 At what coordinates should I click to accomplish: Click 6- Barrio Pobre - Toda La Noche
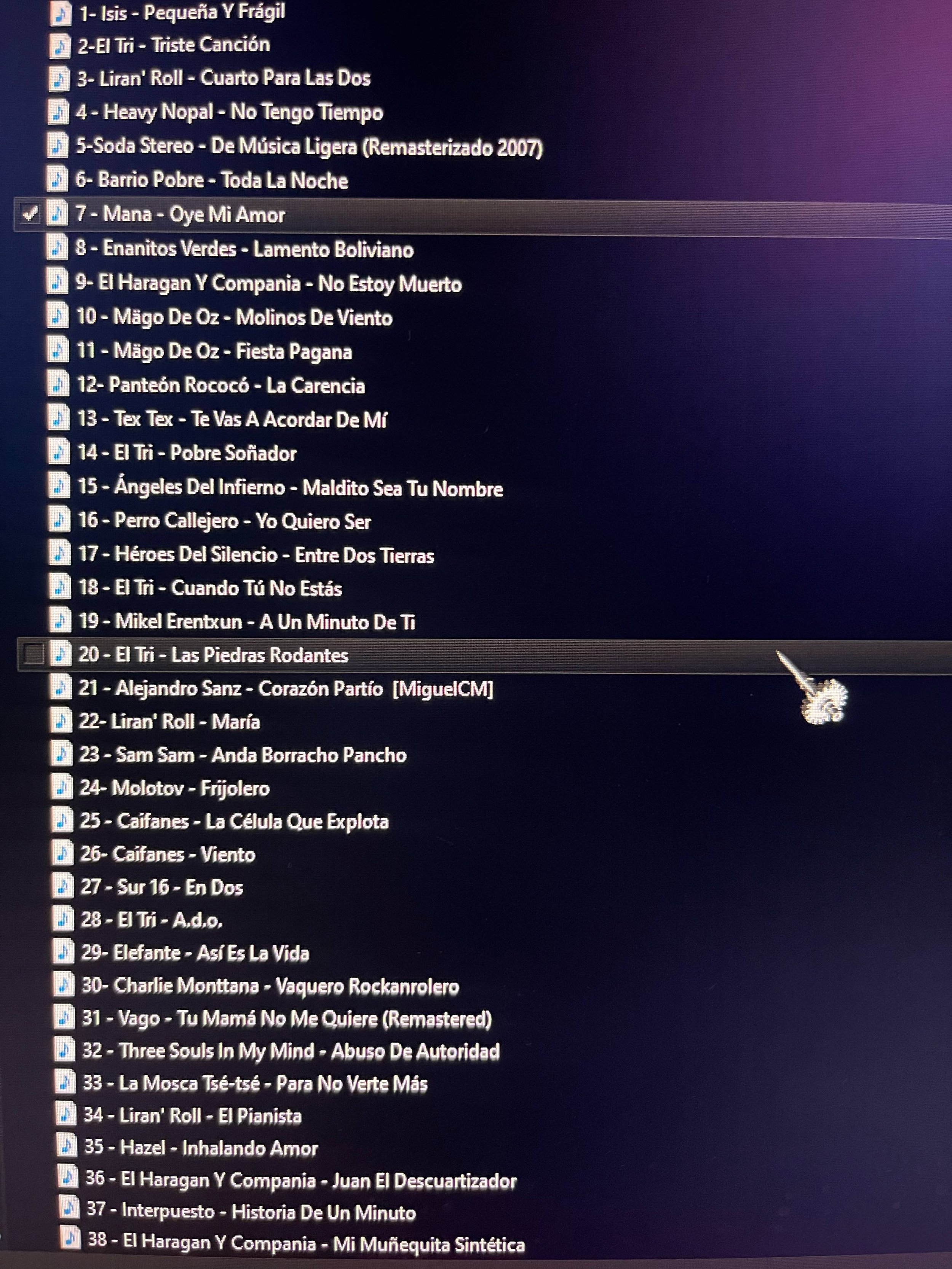tap(212, 180)
